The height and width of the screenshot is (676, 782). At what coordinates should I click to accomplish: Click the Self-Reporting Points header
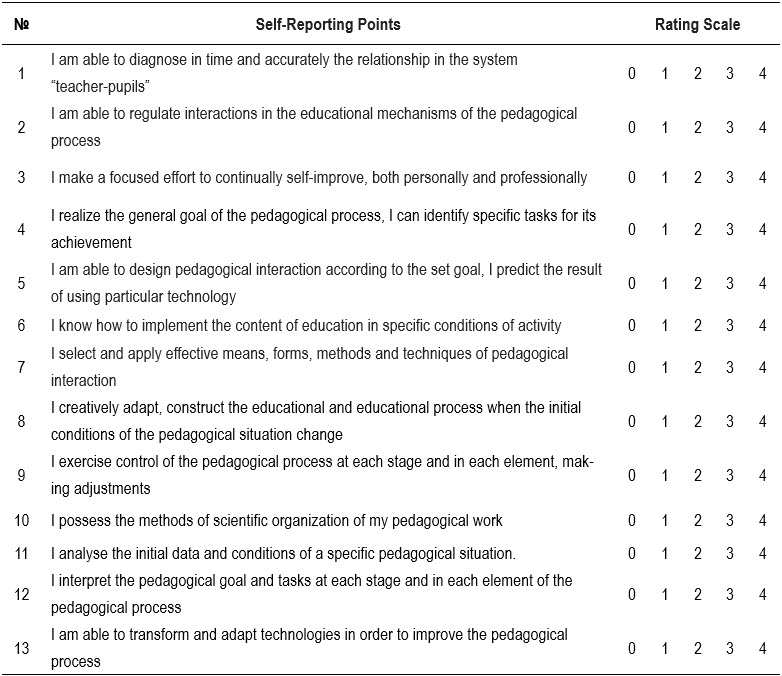tap(328, 24)
